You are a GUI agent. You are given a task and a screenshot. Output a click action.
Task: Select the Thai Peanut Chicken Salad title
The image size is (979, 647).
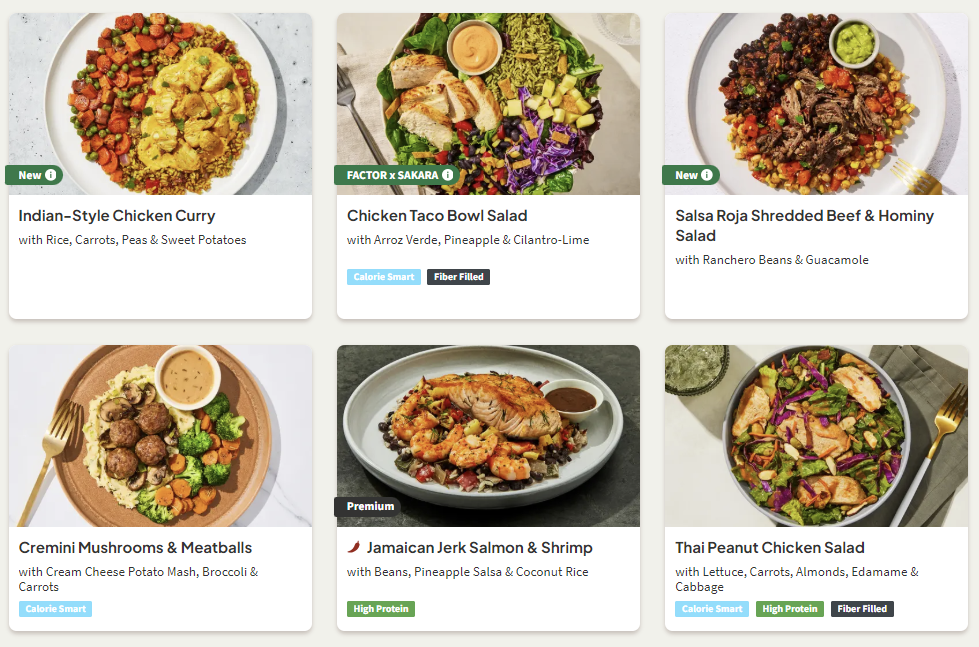(x=770, y=548)
